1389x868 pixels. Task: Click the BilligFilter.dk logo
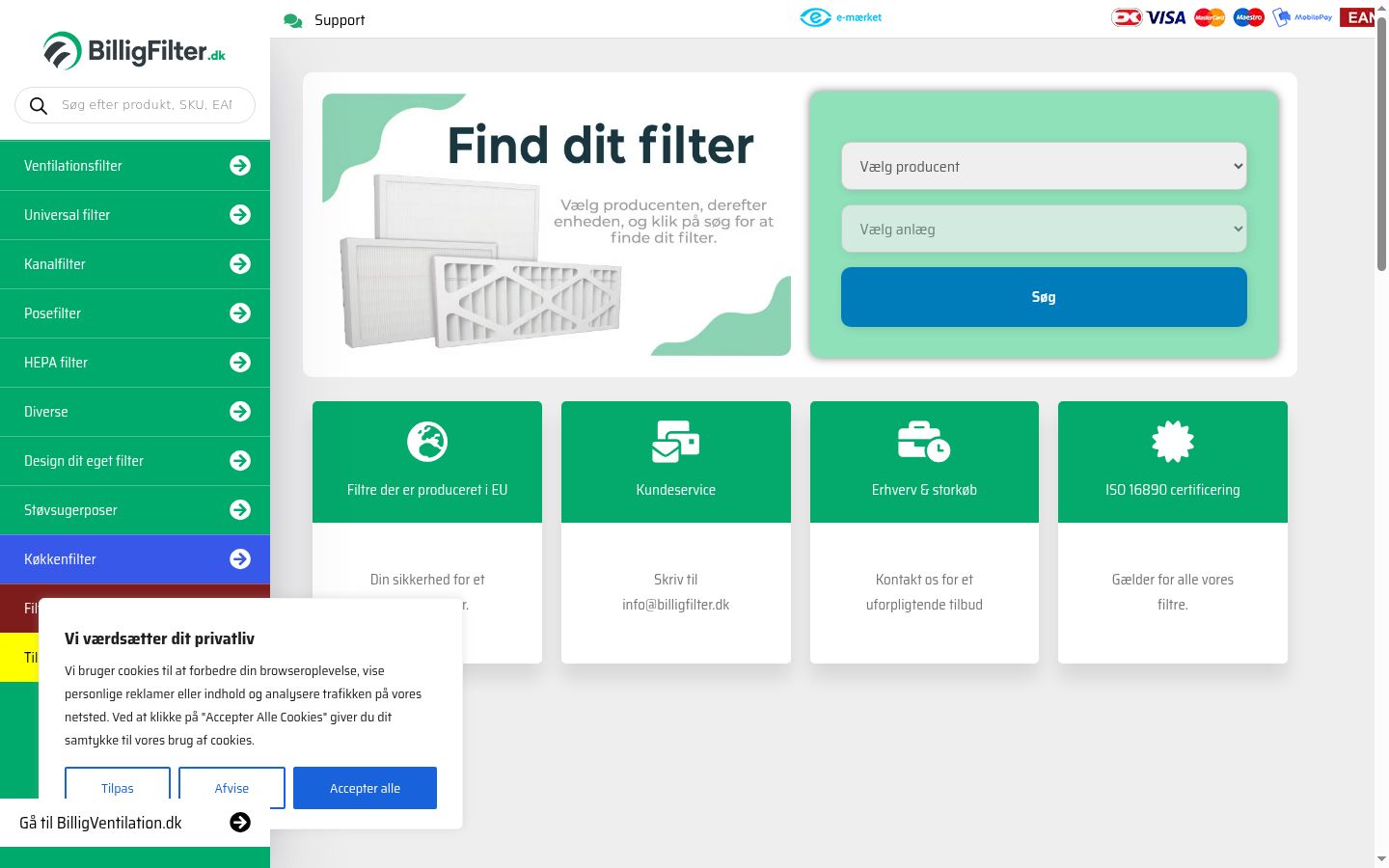(134, 50)
